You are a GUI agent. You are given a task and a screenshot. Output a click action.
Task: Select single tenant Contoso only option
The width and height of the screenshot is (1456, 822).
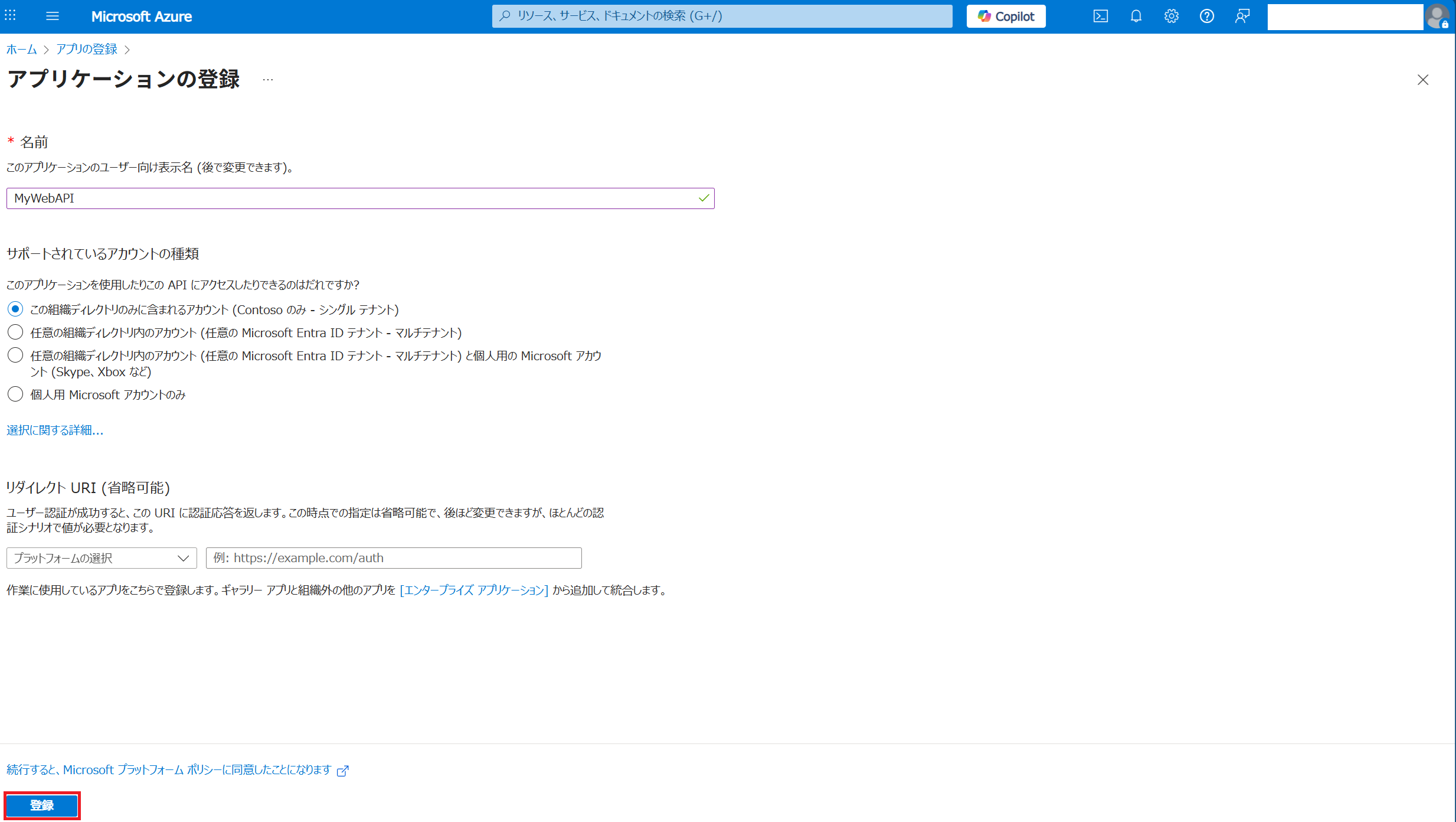pos(15,309)
